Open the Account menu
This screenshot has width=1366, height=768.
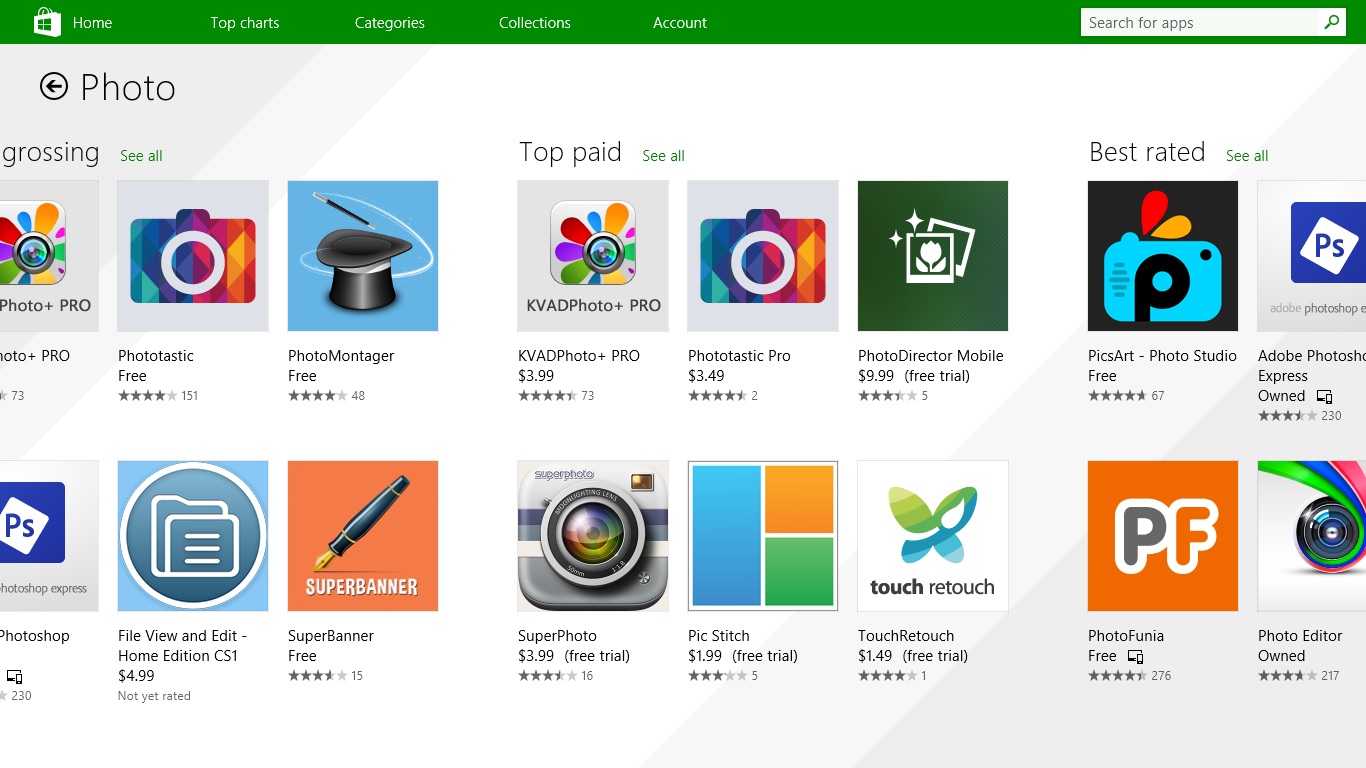[x=680, y=22]
